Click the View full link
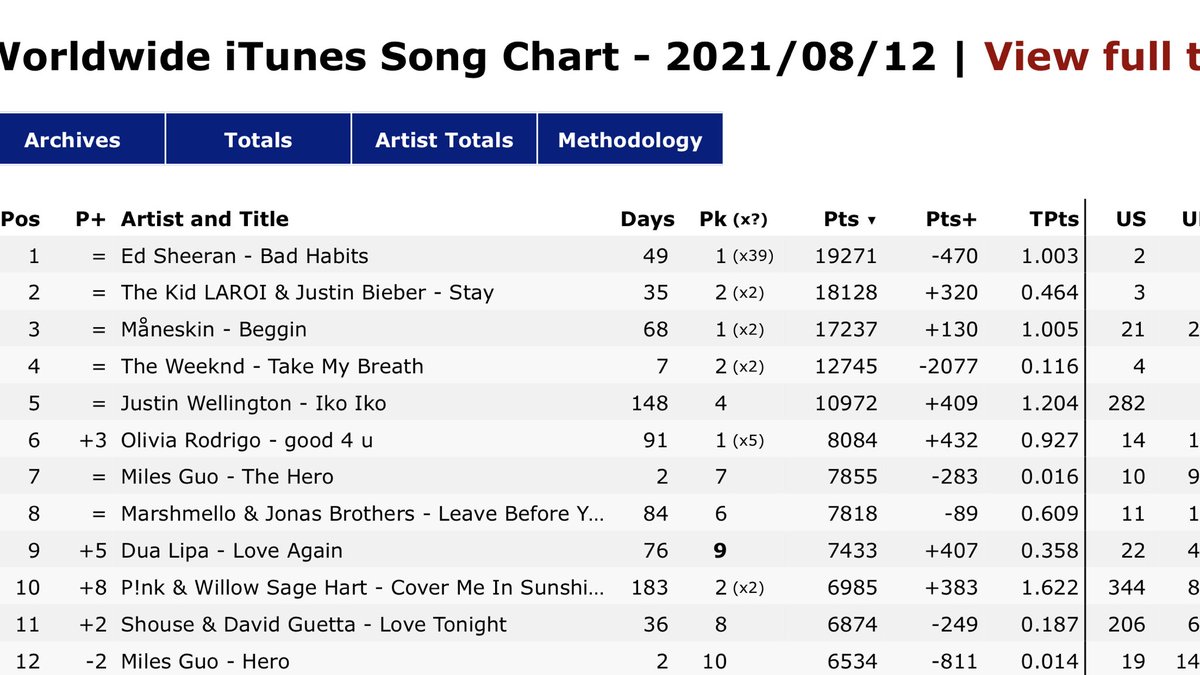The width and height of the screenshot is (1200, 675). pos(1092,56)
